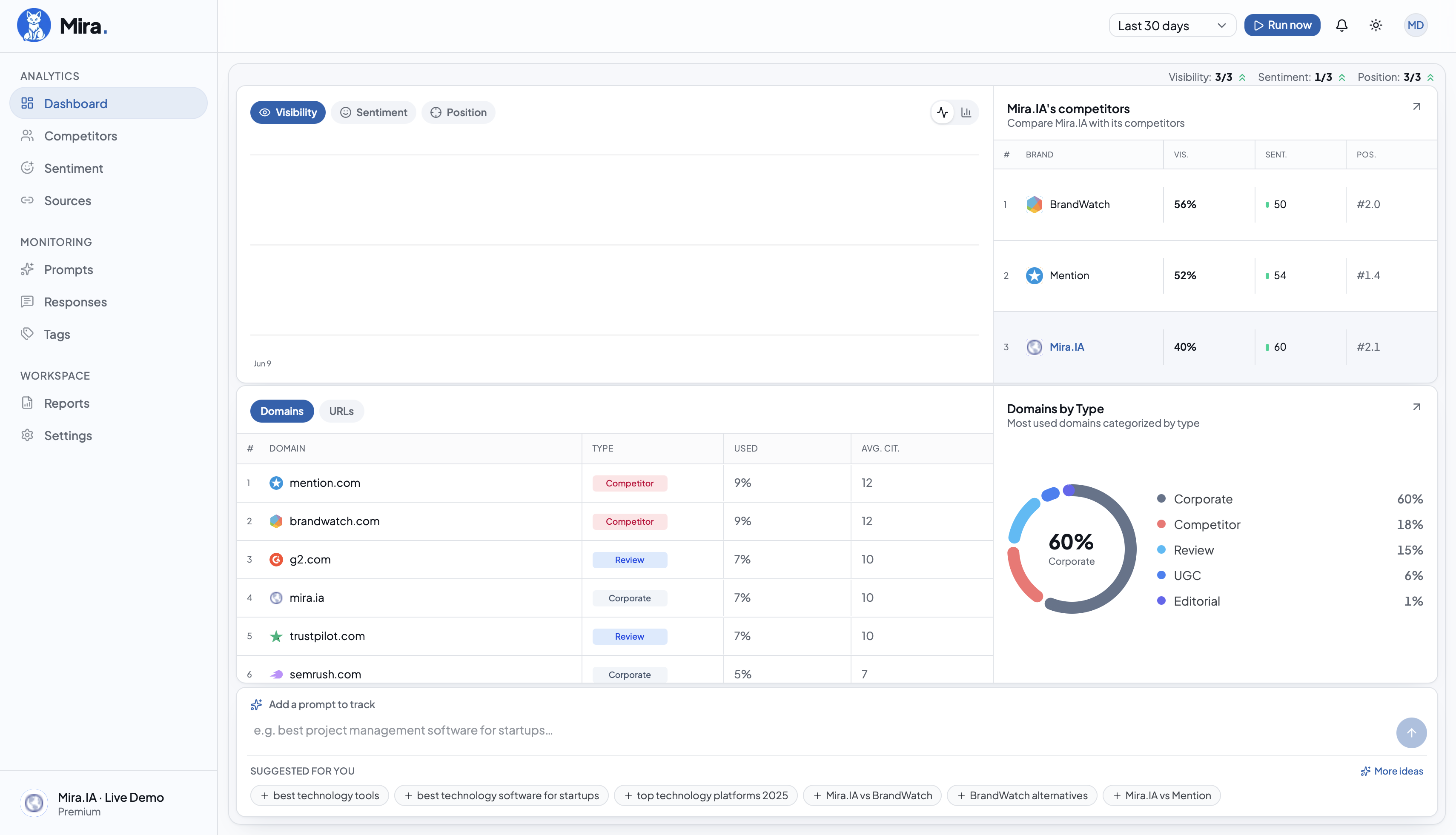
Task: Click the workspace avatar at sidebar bottom
Action: point(34,803)
